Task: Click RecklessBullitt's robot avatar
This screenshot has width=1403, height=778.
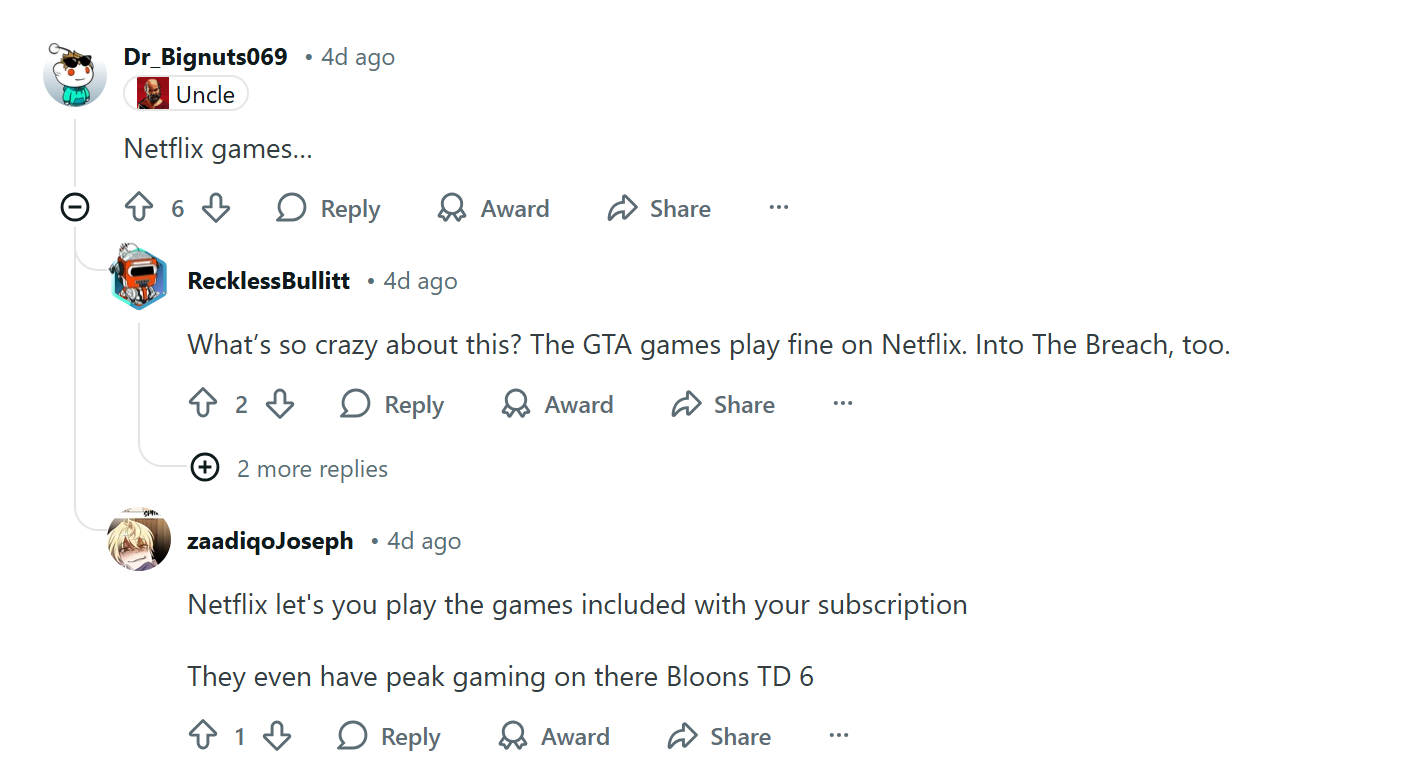Action: 139,278
